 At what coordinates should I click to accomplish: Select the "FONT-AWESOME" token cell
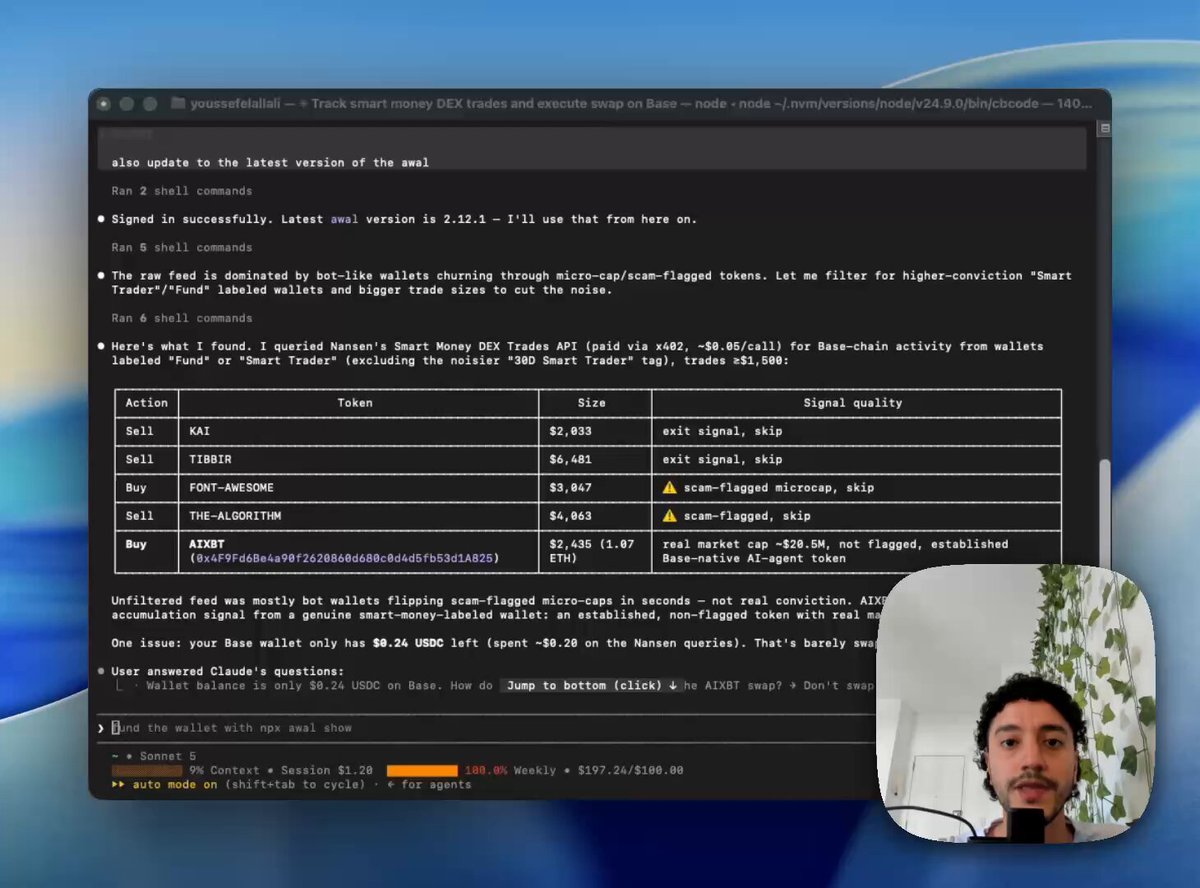click(x=359, y=488)
